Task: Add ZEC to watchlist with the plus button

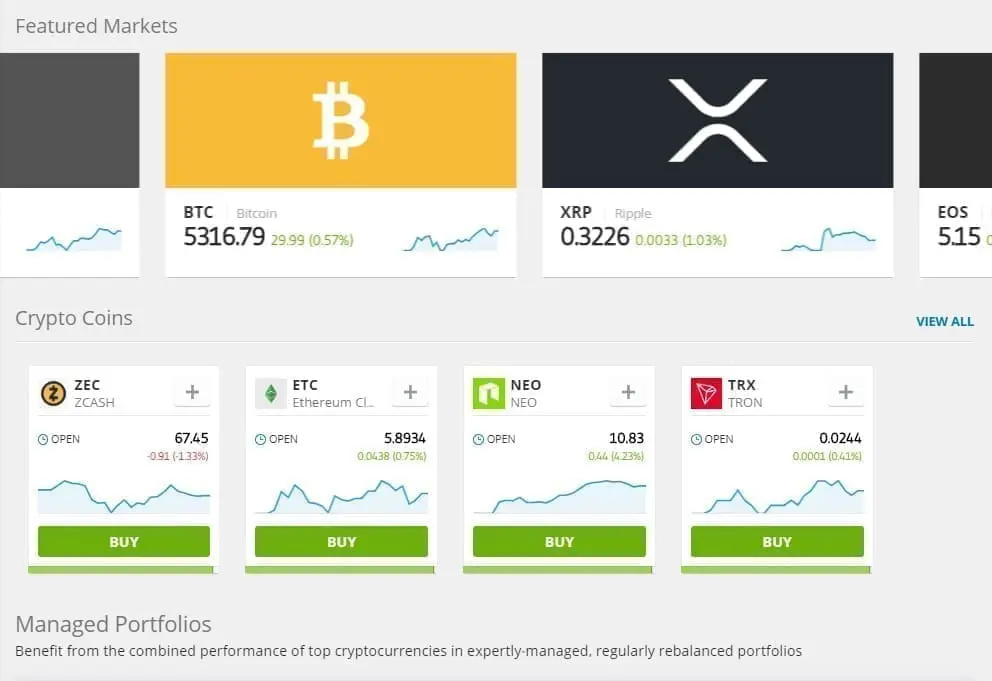Action: 191,392
